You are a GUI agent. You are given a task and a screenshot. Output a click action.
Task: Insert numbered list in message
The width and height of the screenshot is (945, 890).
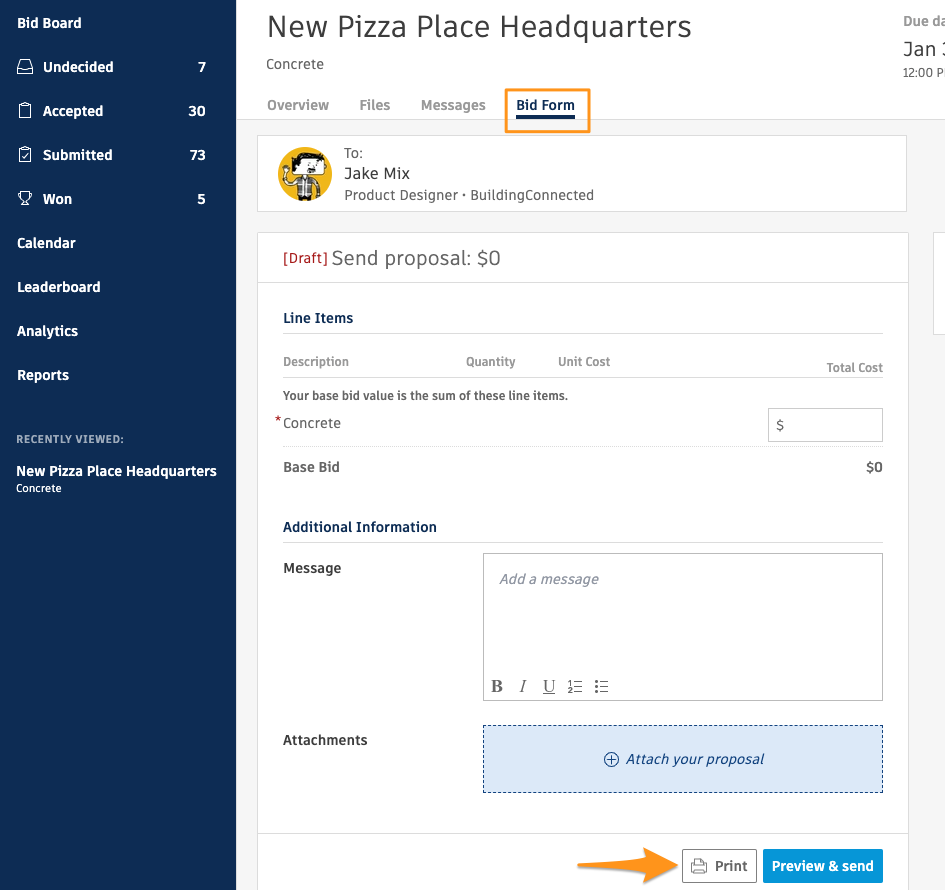(575, 686)
